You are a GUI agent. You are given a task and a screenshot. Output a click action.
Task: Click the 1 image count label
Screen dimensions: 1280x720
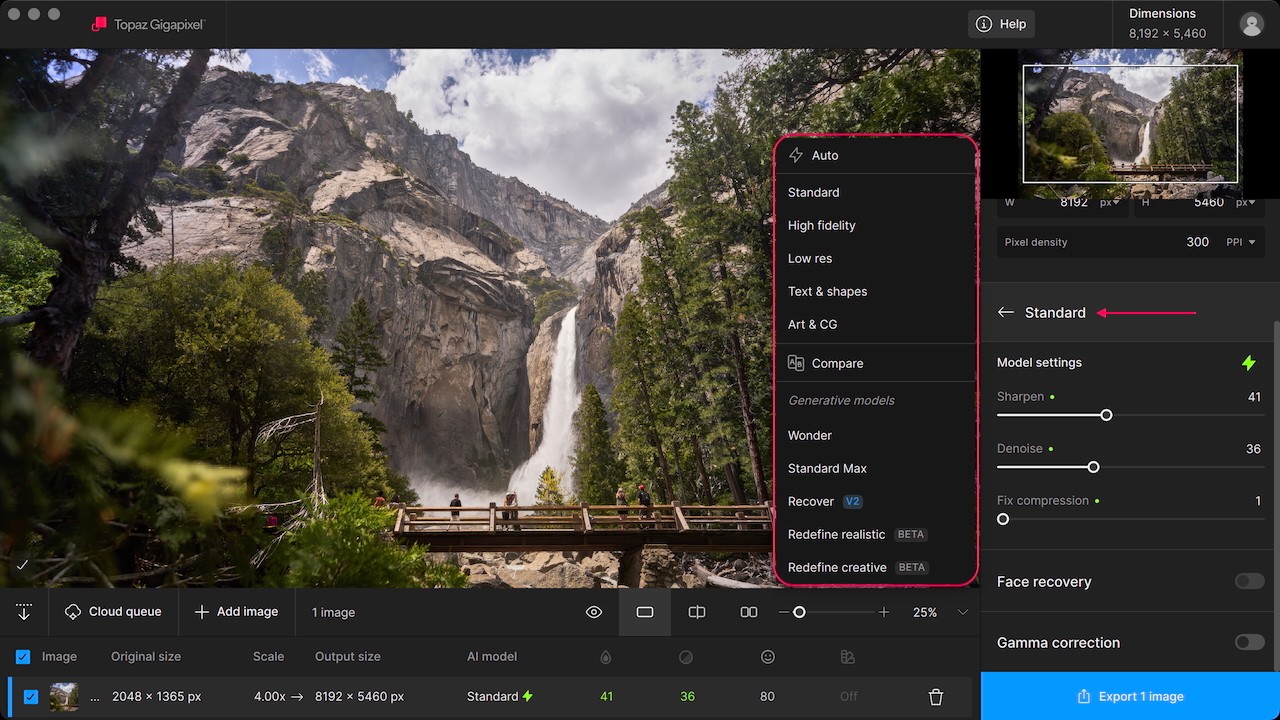click(x=333, y=612)
